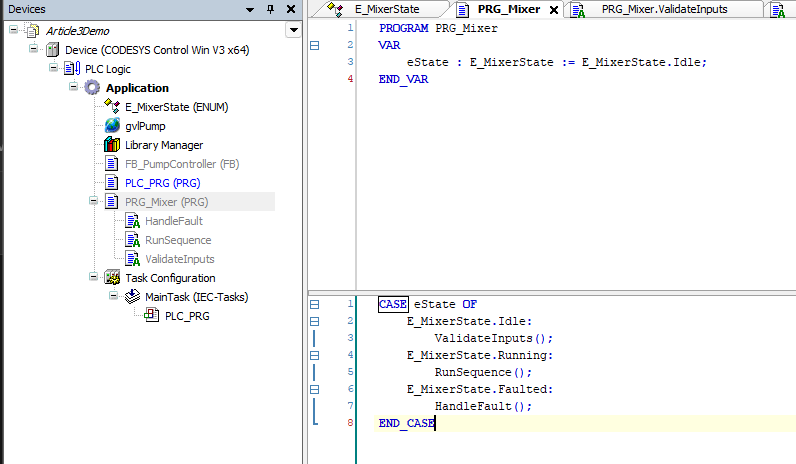Collapse the Task Configuration node
The width and height of the screenshot is (796, 464).
93,277
